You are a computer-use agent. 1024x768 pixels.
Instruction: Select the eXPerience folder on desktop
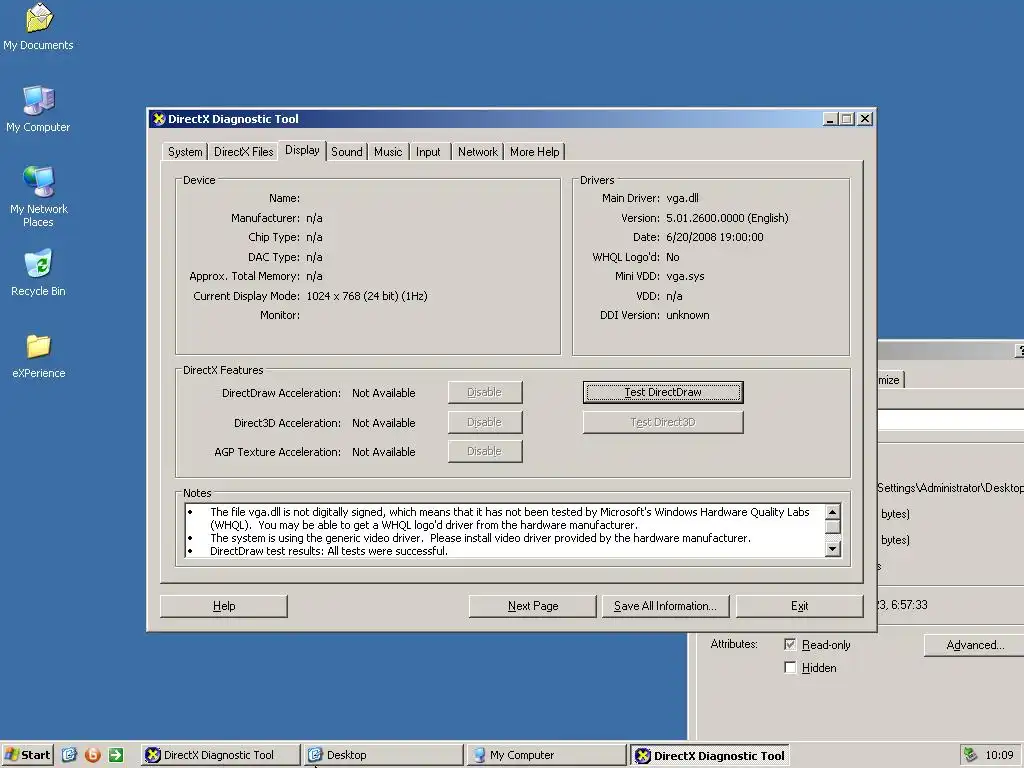[39, 356]
